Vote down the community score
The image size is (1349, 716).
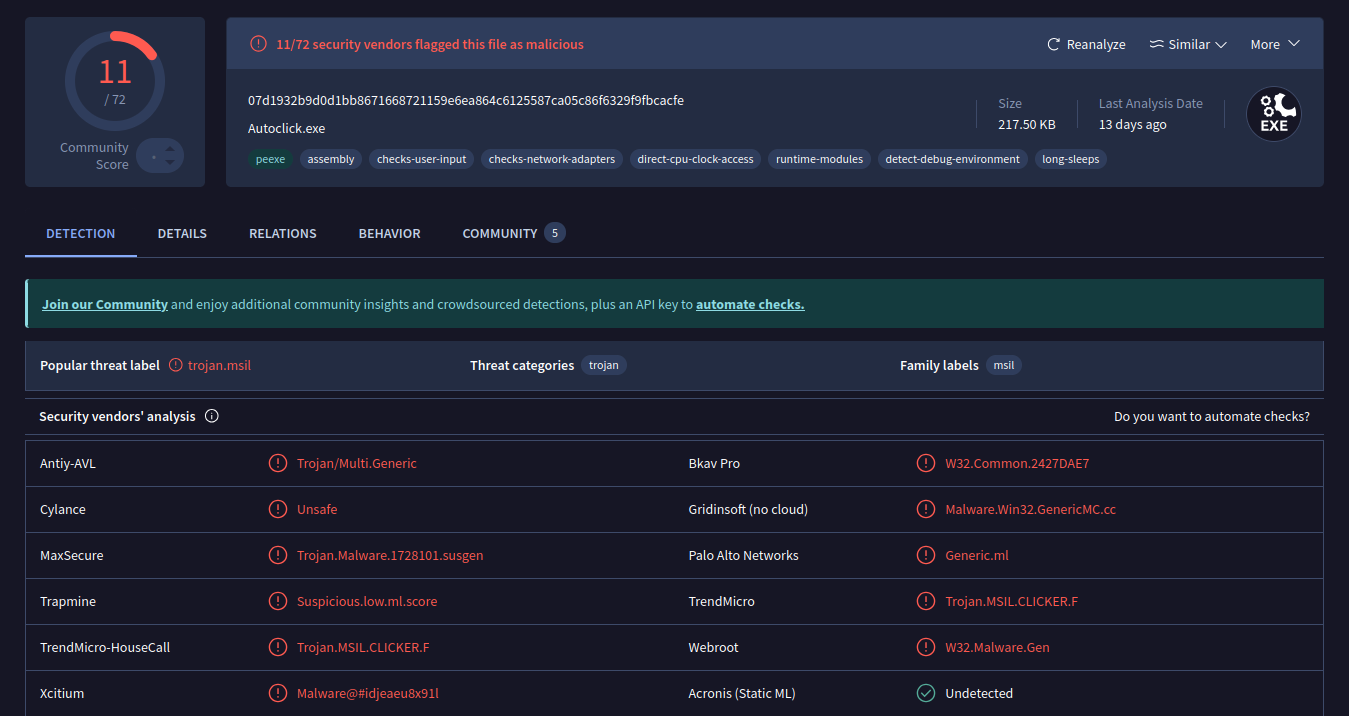tap(170, 162)
